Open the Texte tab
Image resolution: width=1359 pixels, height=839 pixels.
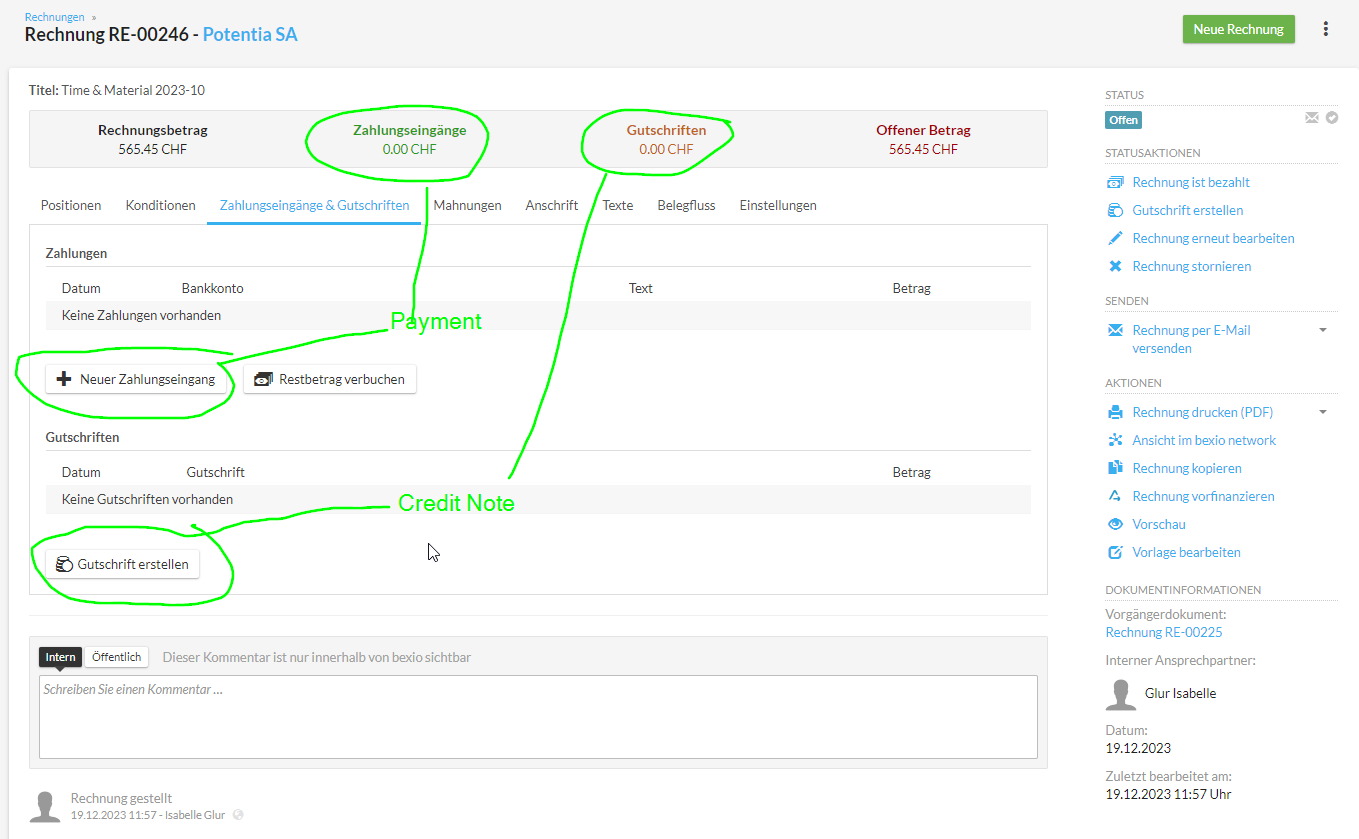[x=618, y=205]
